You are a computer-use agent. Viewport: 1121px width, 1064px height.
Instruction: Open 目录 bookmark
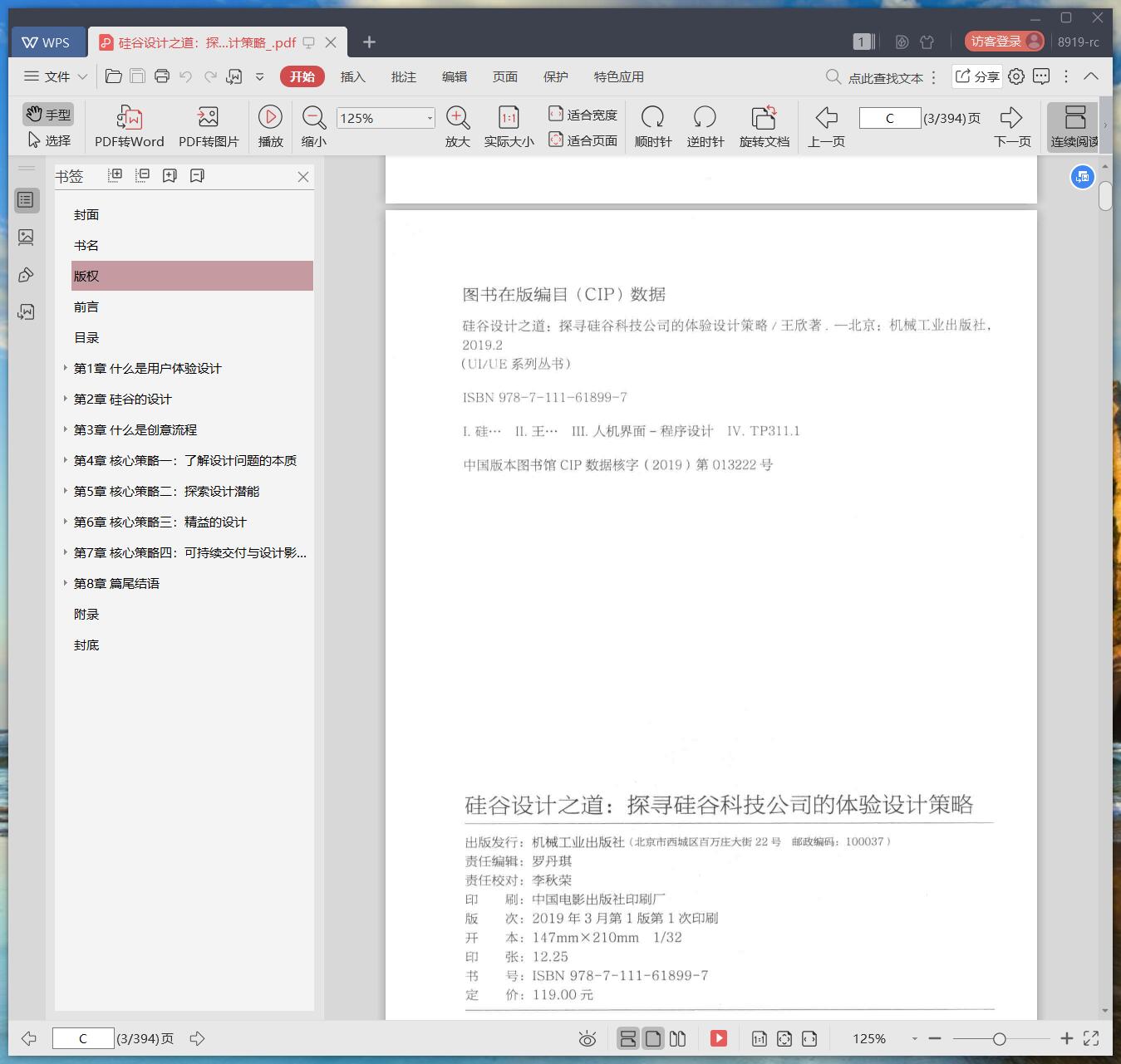86,338
